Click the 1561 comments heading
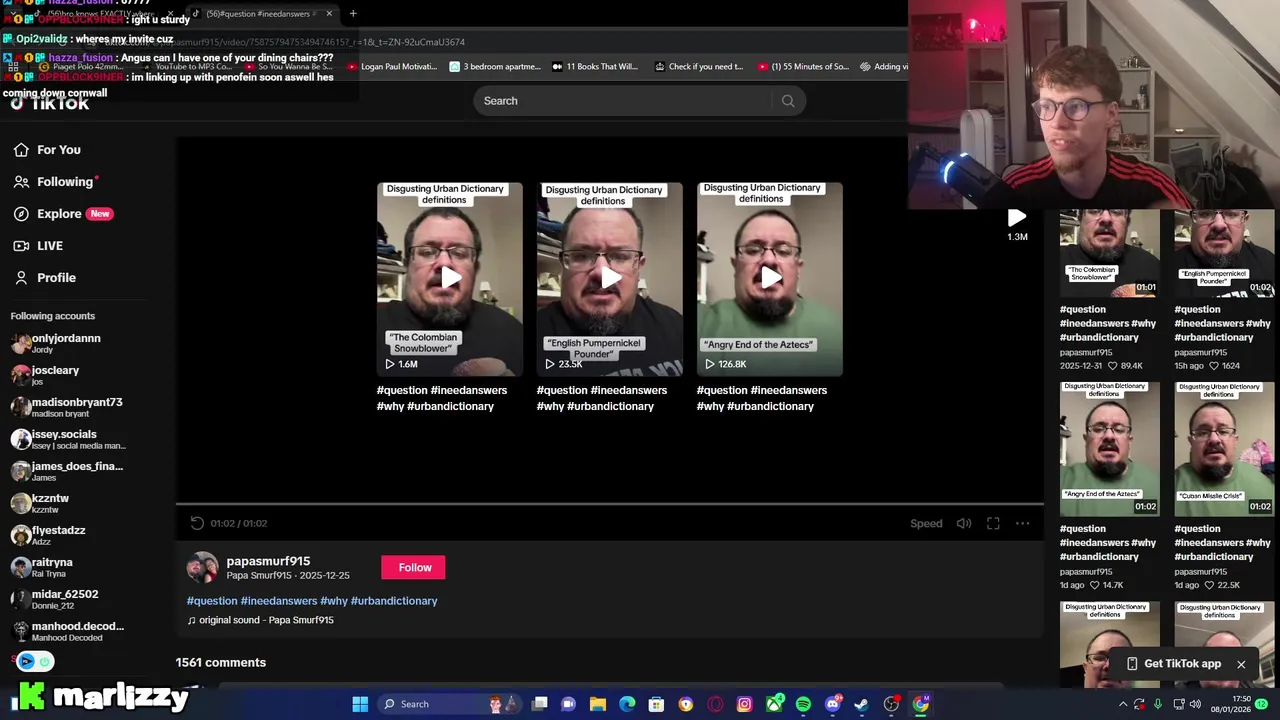Screen dimensions: 1280x720 [x=221, y=662]
